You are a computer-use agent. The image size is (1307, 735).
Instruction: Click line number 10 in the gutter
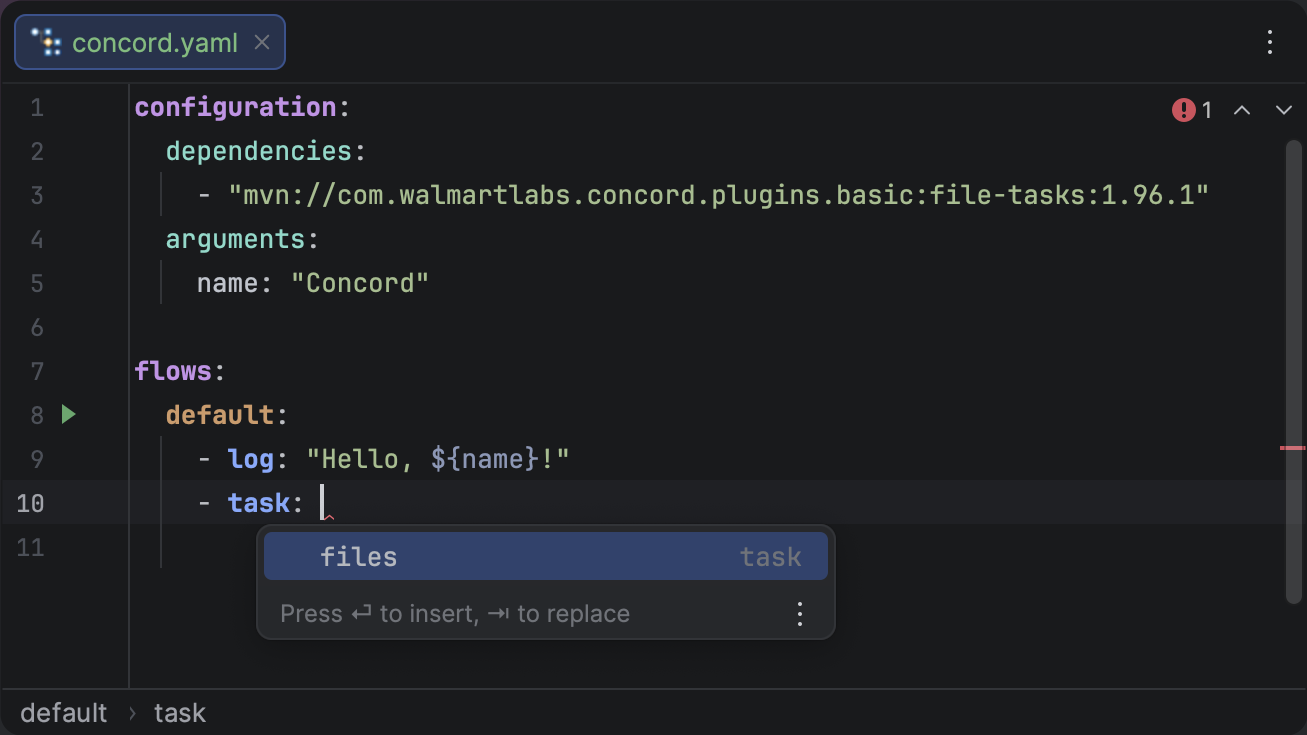point(30,503)
